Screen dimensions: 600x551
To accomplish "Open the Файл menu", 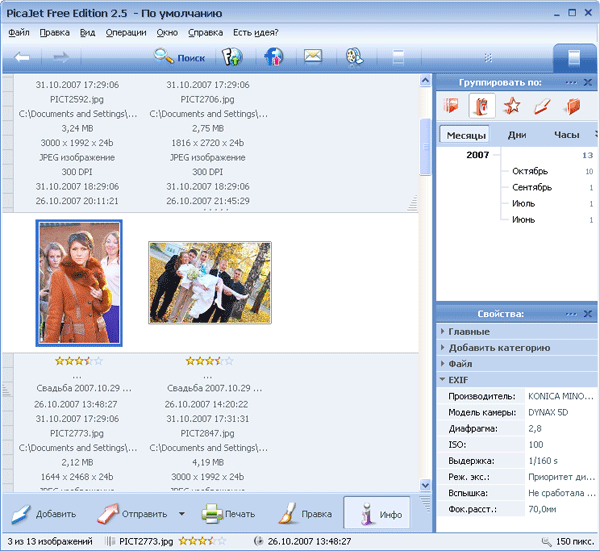I will click(x=19, y=33).
